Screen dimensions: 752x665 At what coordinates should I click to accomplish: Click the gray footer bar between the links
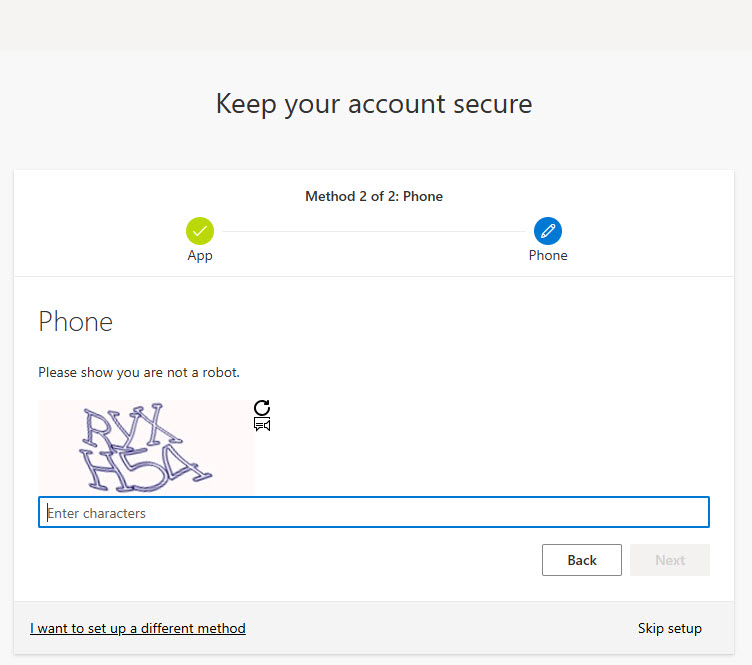tap(440, 628)
